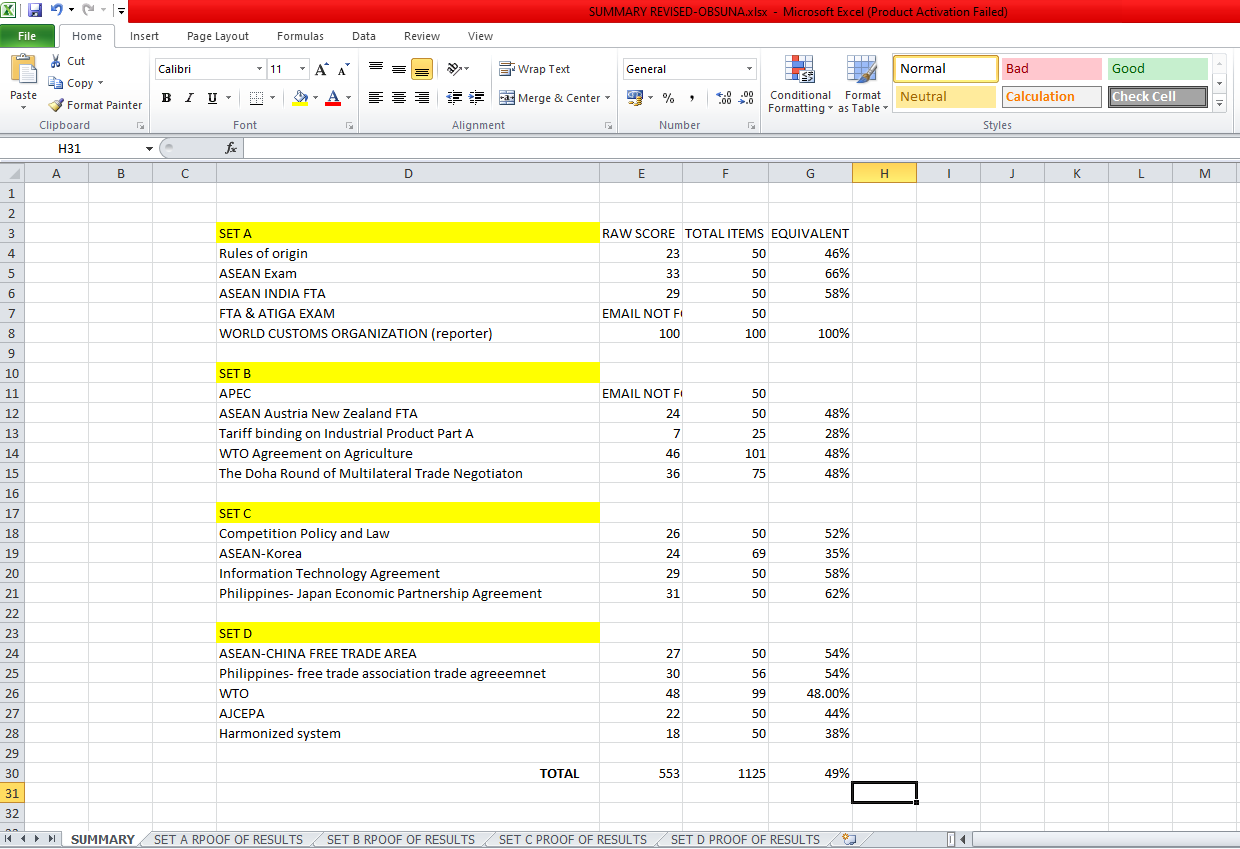Click the Insert Function fx icon

click(x=230, y=148)
